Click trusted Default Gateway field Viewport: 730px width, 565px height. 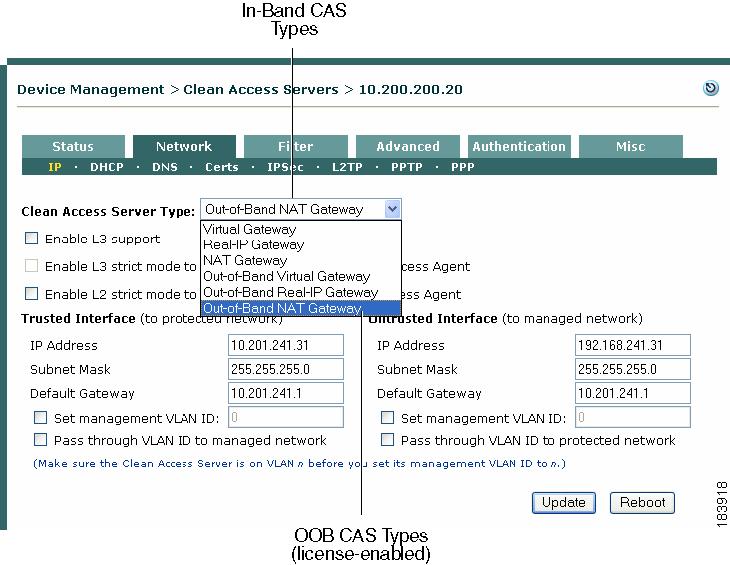[286, 393]
